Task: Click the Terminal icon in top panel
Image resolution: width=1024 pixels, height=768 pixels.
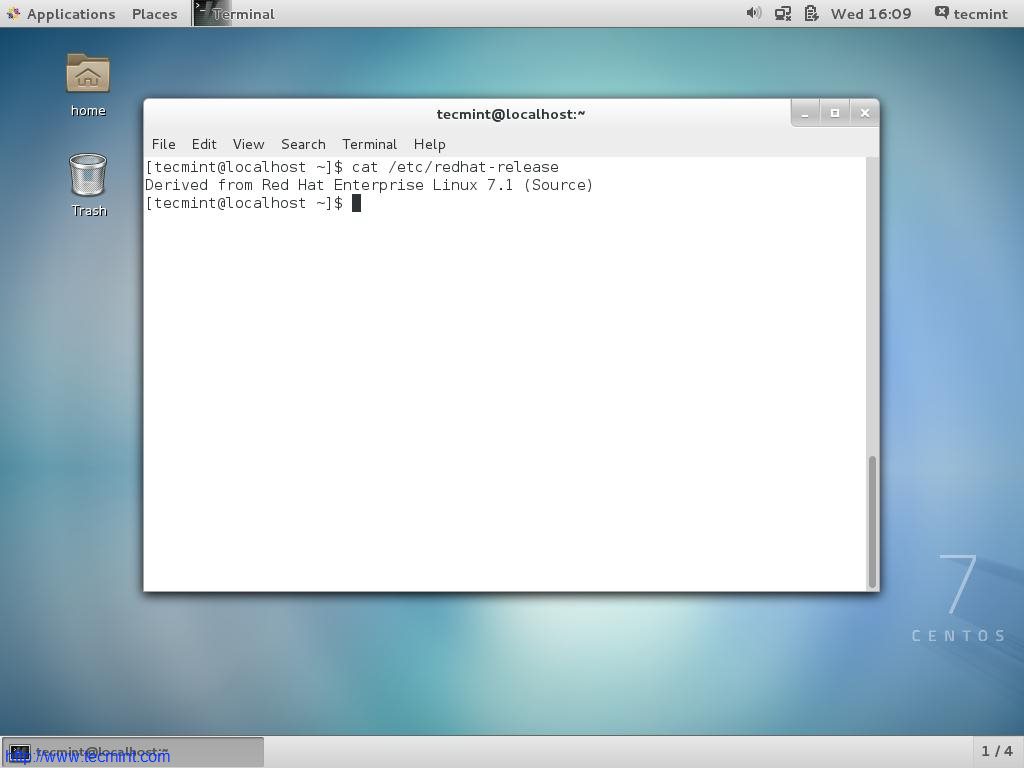Action: (x=204, y=13)
